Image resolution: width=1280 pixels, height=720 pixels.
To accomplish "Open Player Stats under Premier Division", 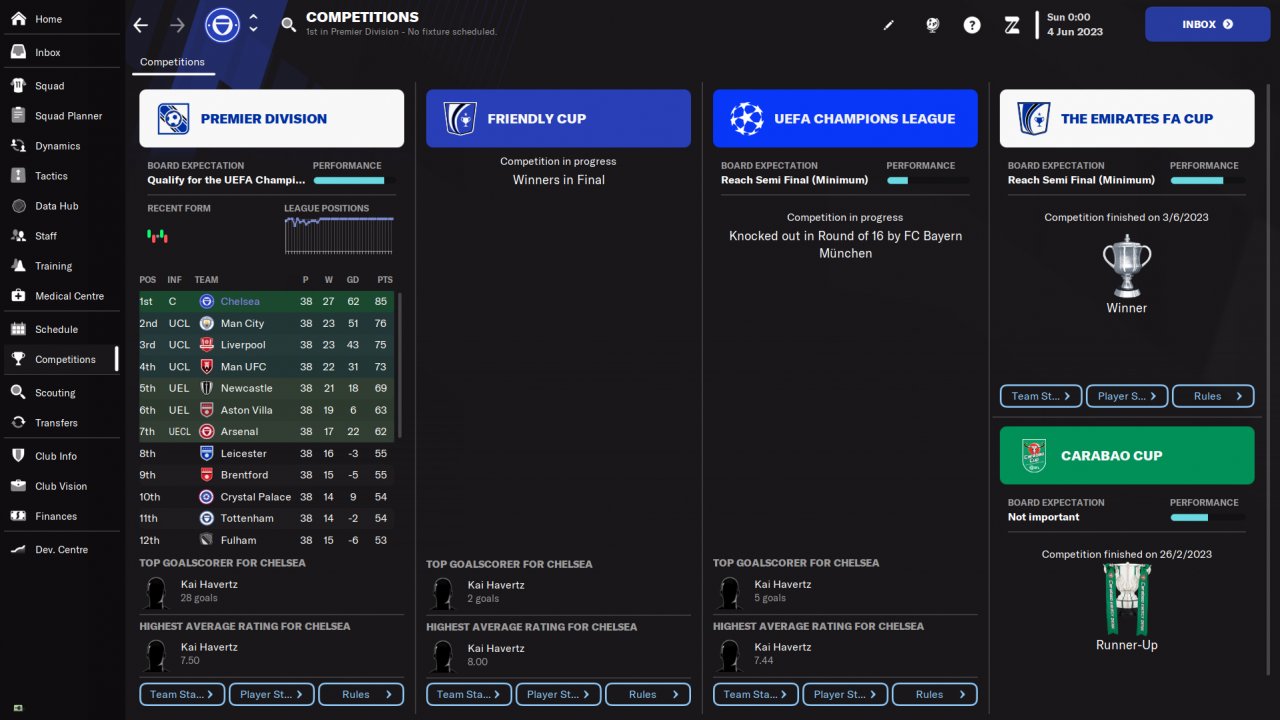I will tap(272, 694).
